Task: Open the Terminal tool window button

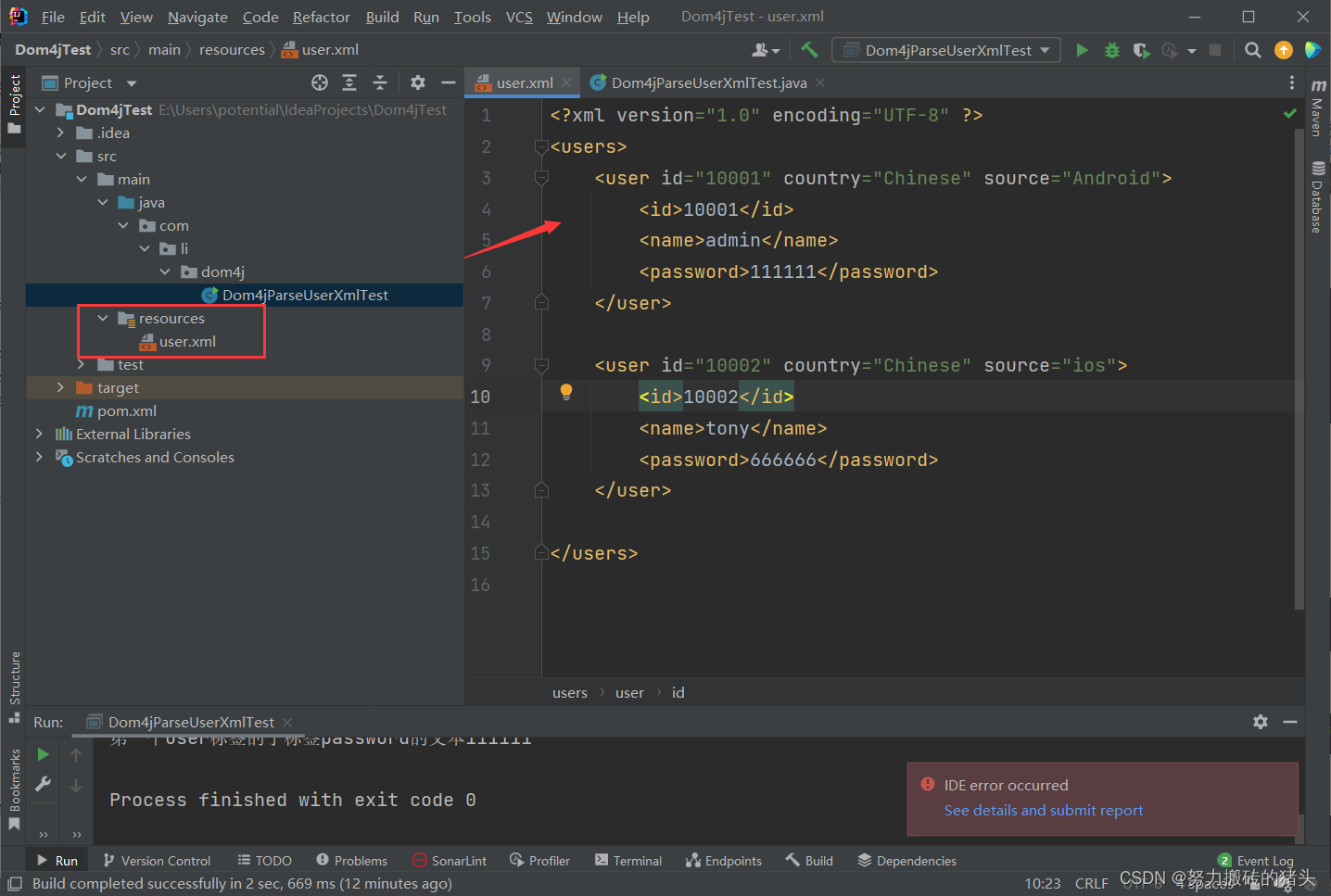Action: click(628, 861)
